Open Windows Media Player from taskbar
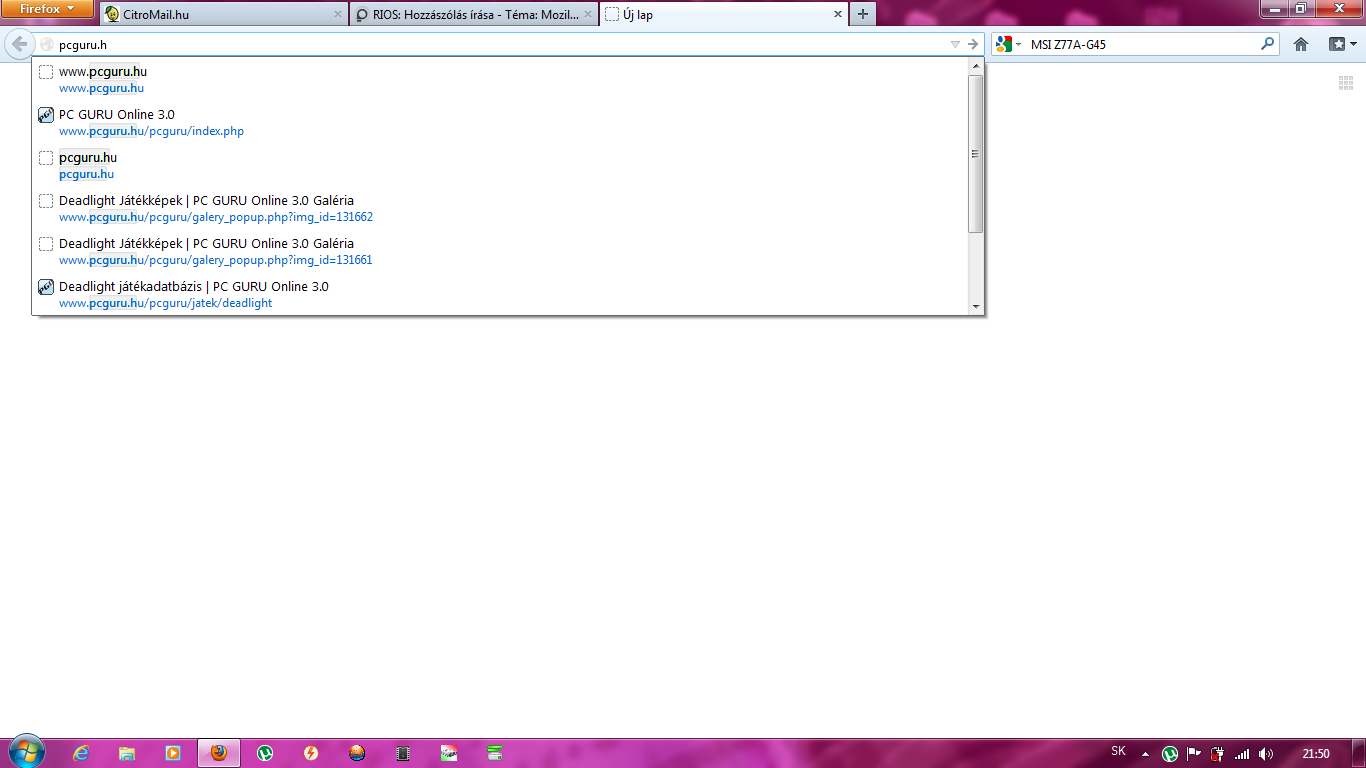The height and width of the screenshot is (768, 1366). coord(173,753)
